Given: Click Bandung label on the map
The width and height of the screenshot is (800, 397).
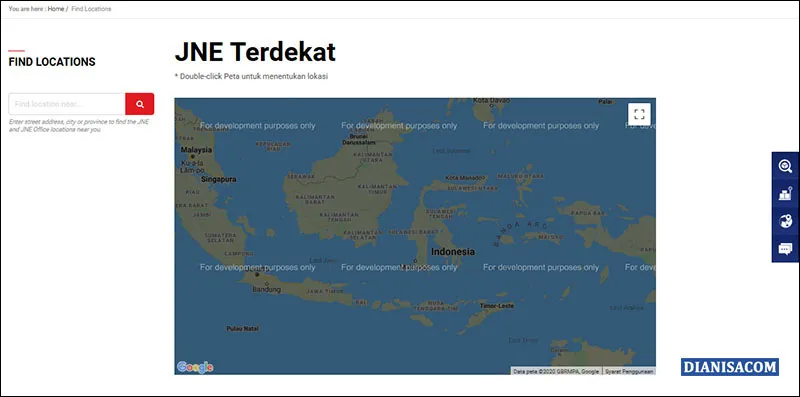Looking at the screenshot, I should coord(266,289).
